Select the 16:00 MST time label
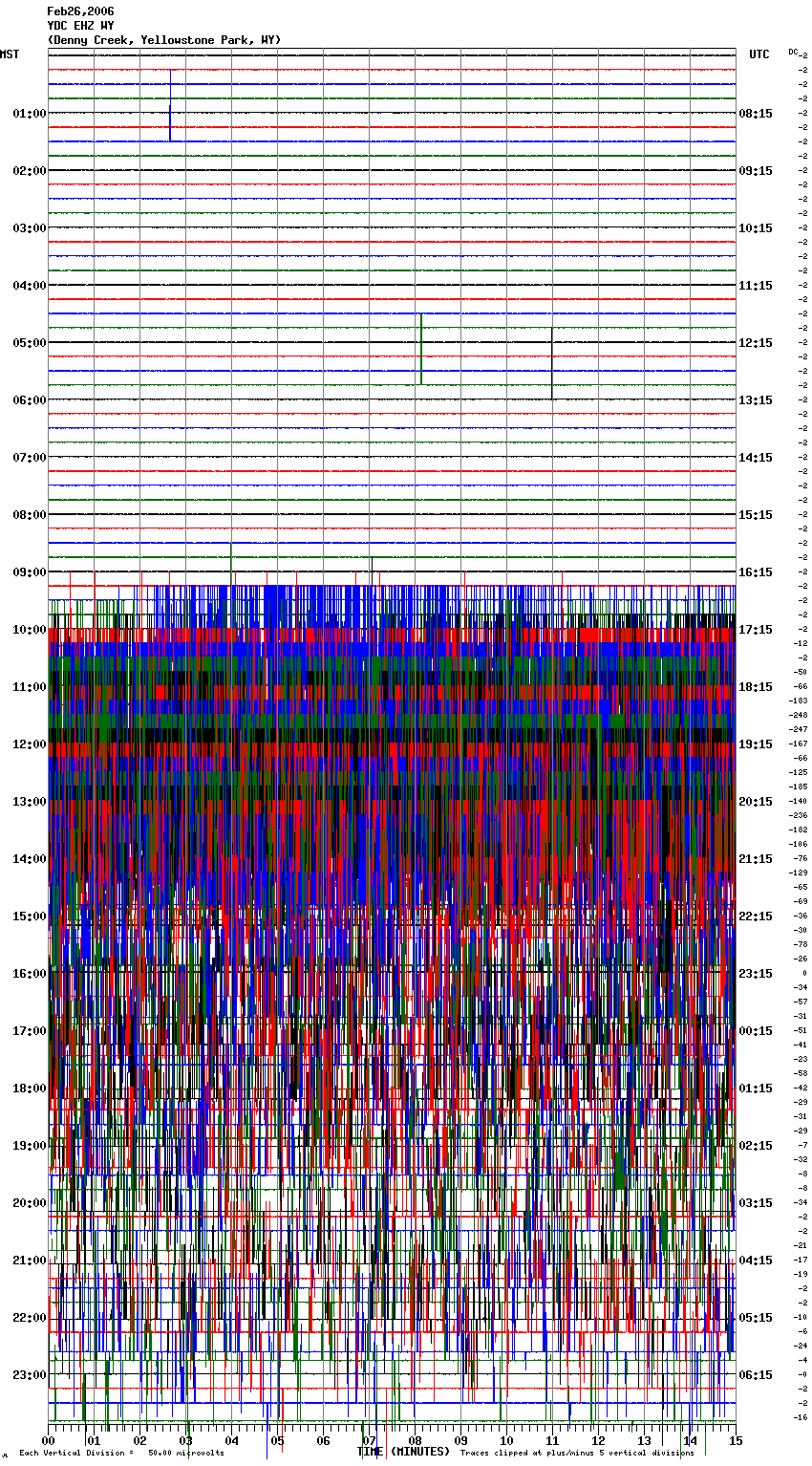 point(29,973)
